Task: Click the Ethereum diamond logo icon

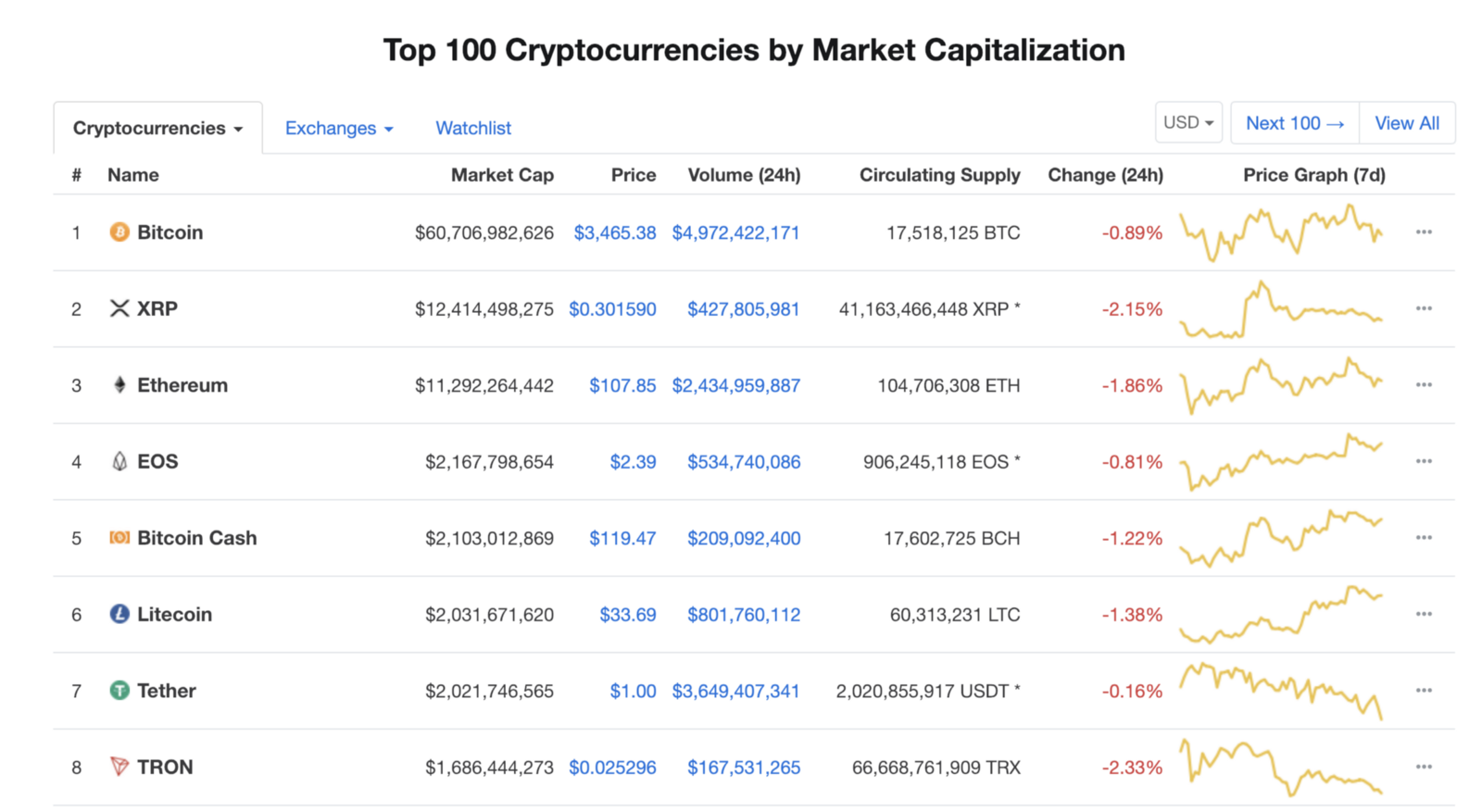Action: (119, 385)
